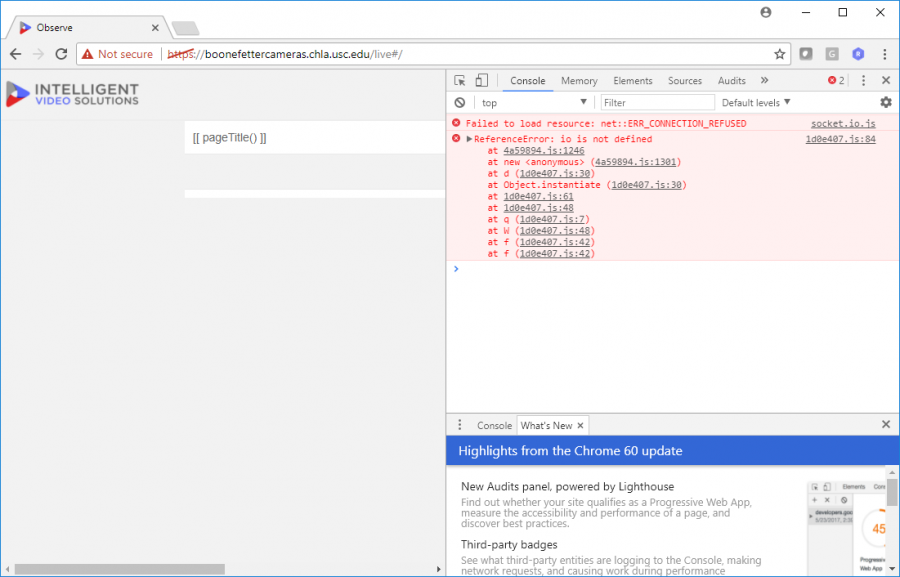
Task: Click the Highlights from Chrome 60 update header
Action: pyautogui.click(x=570, y=451)
